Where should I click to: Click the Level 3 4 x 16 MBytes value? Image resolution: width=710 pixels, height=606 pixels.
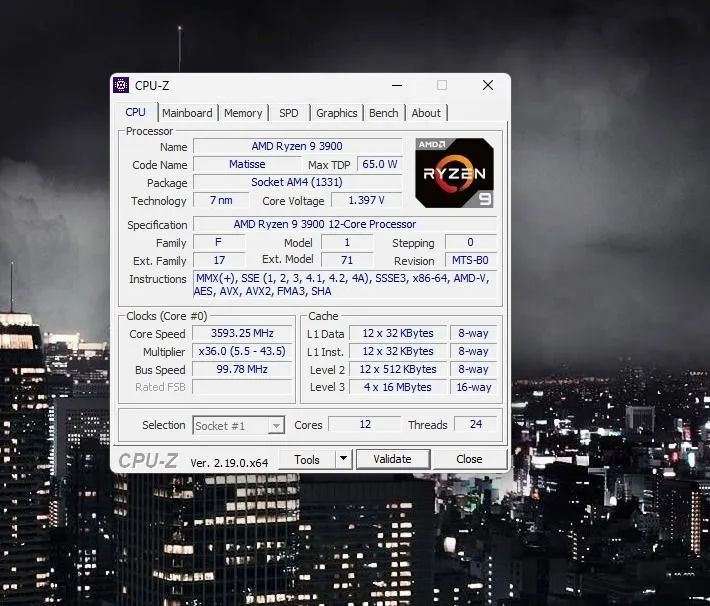point(398,387)
